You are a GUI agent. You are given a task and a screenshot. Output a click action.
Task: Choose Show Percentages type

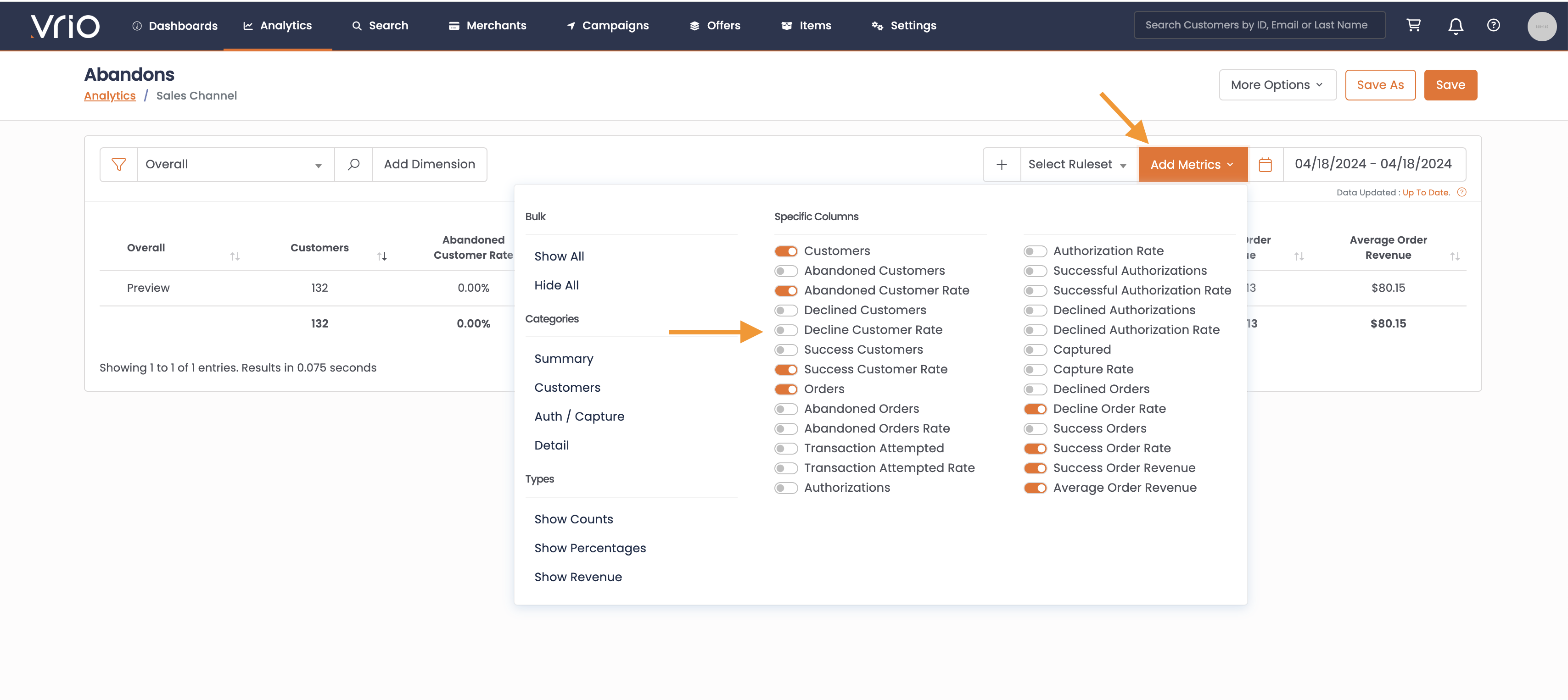coord(590,549)
